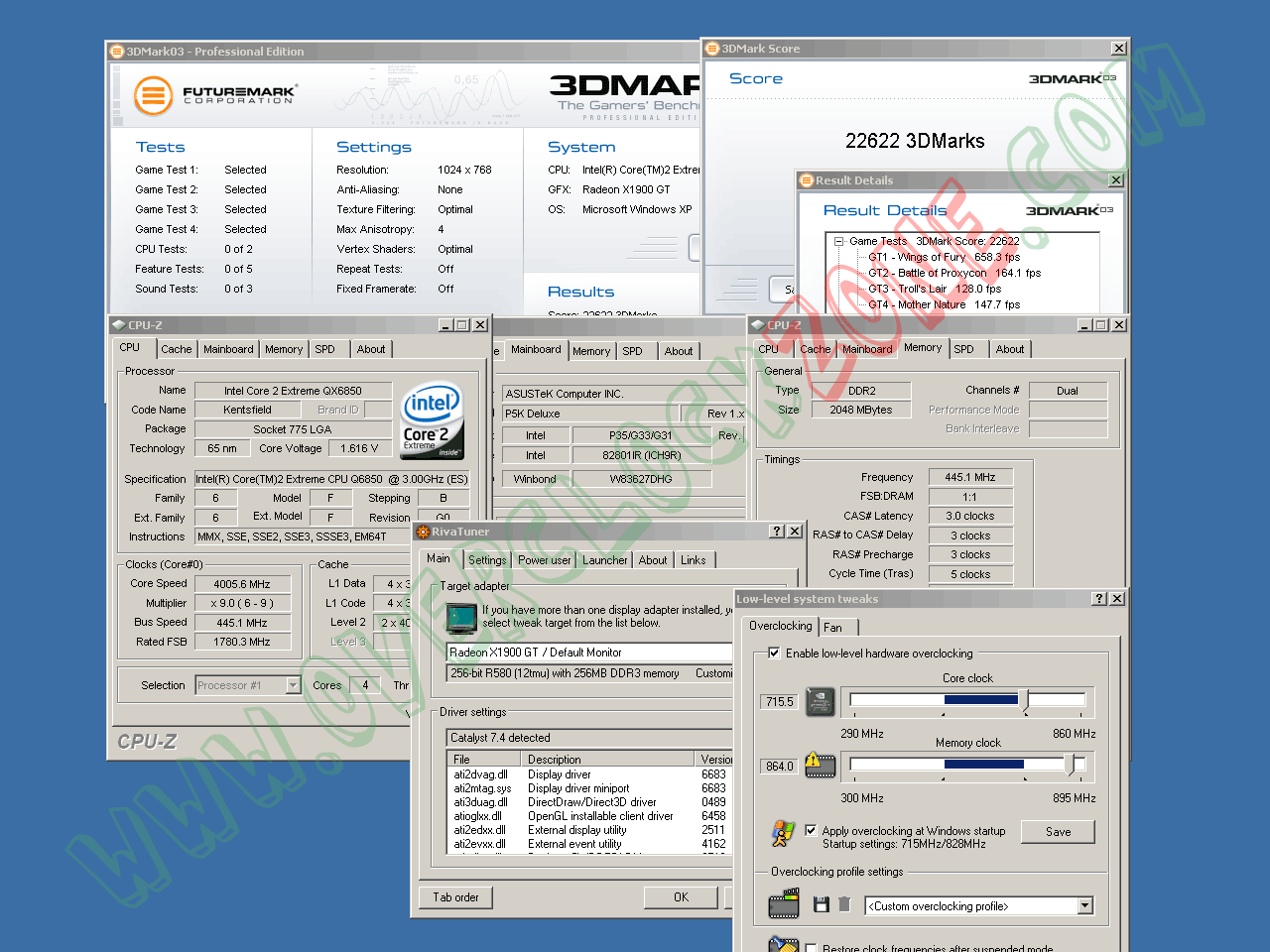Image resolution: width=1270 pixels, height=952 pixels.
Task: Open About tab in left CPU-Z window
Action: (371, 349)
